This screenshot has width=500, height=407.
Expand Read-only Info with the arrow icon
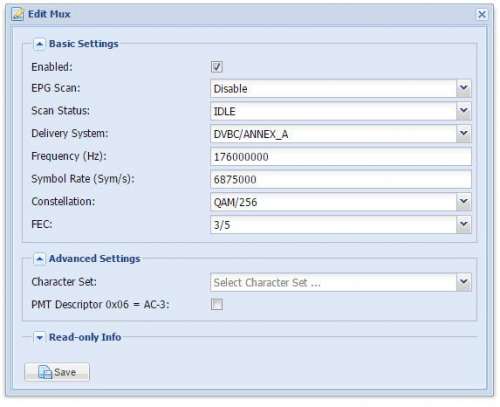39,337
